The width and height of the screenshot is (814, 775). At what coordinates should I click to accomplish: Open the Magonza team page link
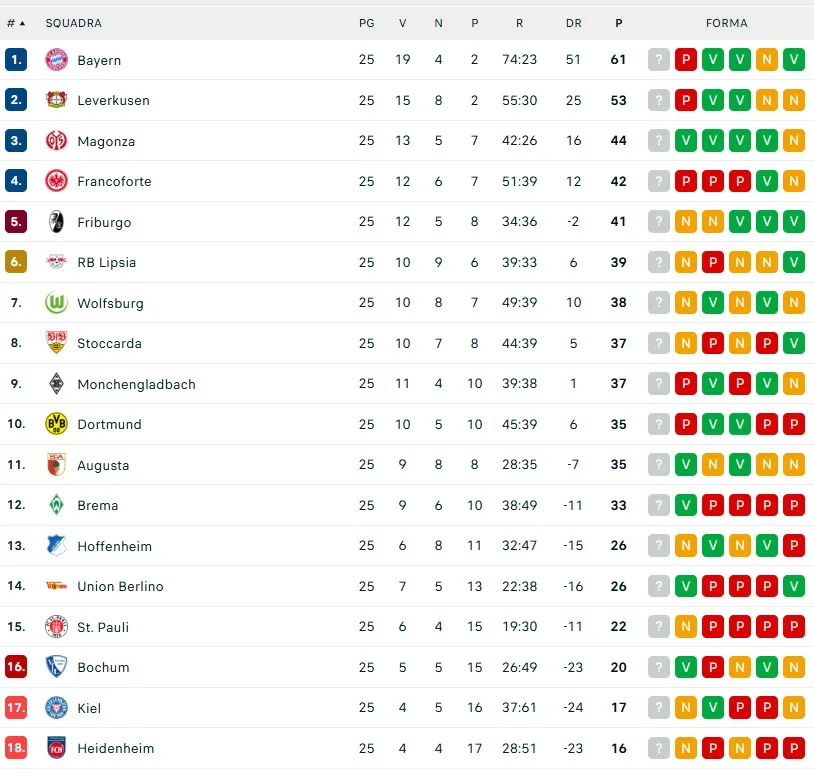tap(106, 141)
